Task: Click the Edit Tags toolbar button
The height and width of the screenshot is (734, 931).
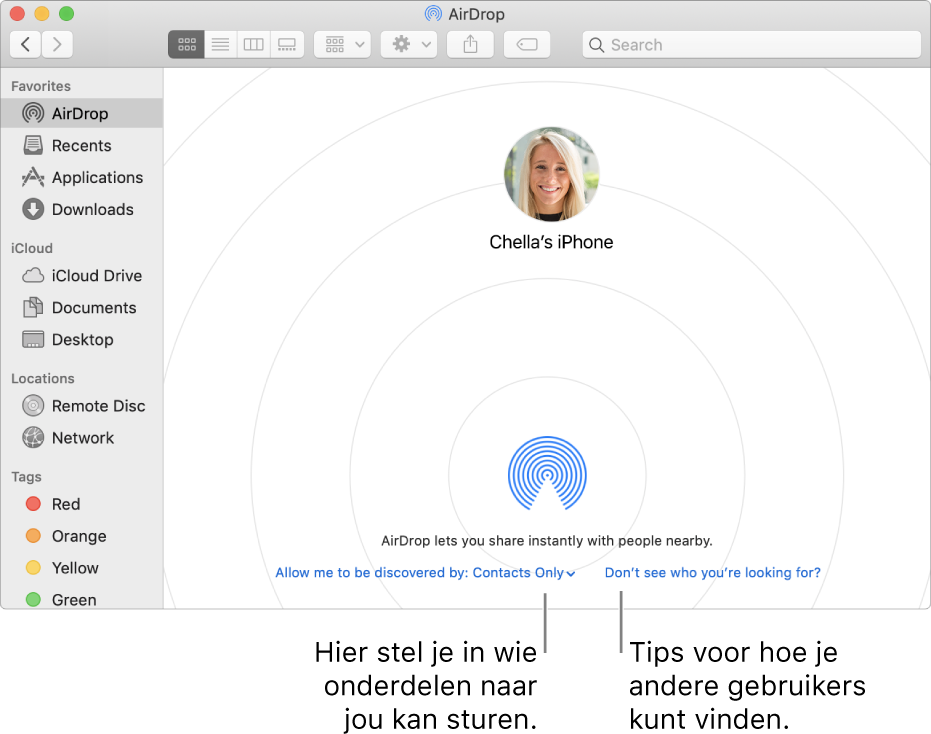Action: (527, 45)
